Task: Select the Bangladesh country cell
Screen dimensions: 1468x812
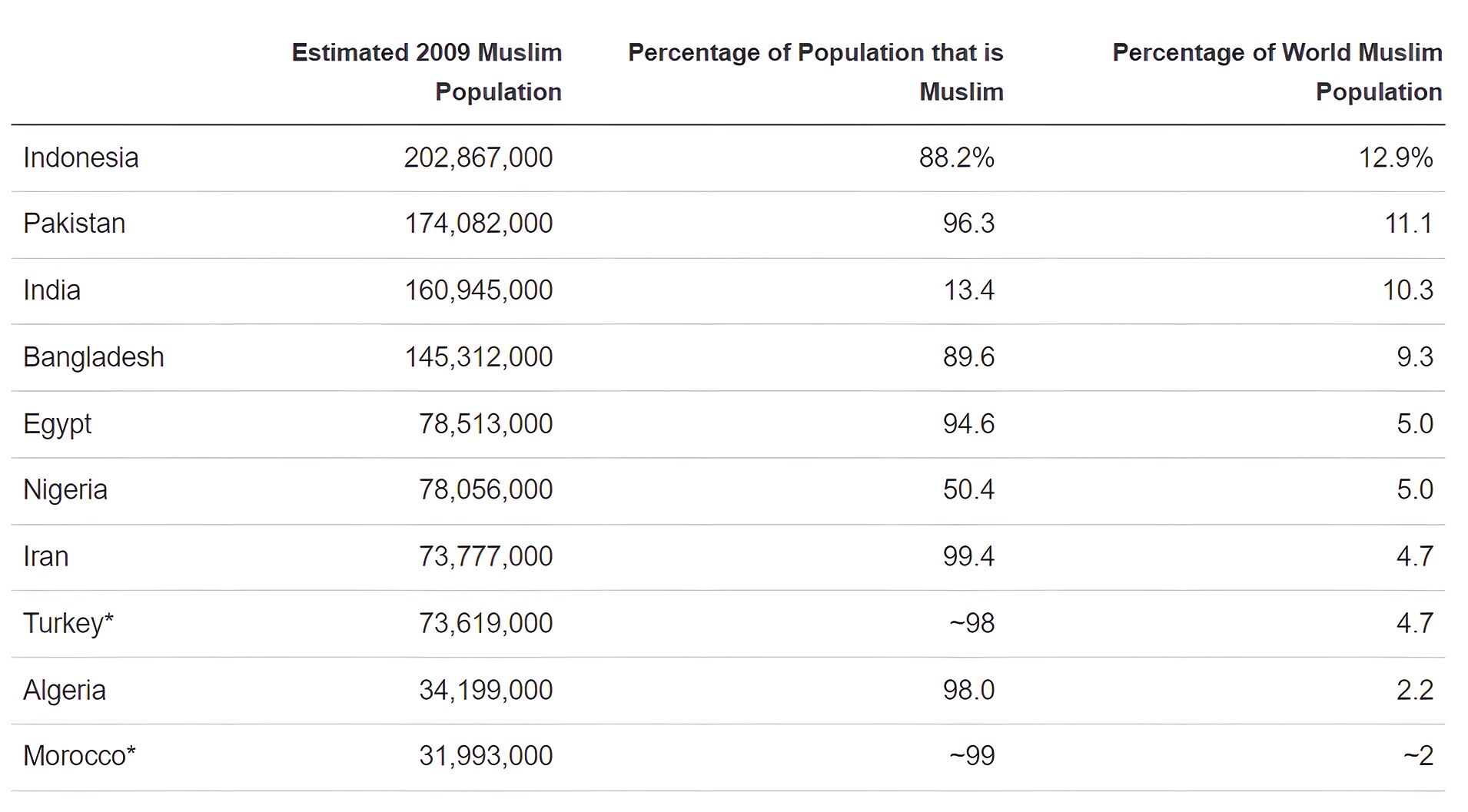Action: pos(94,357)
